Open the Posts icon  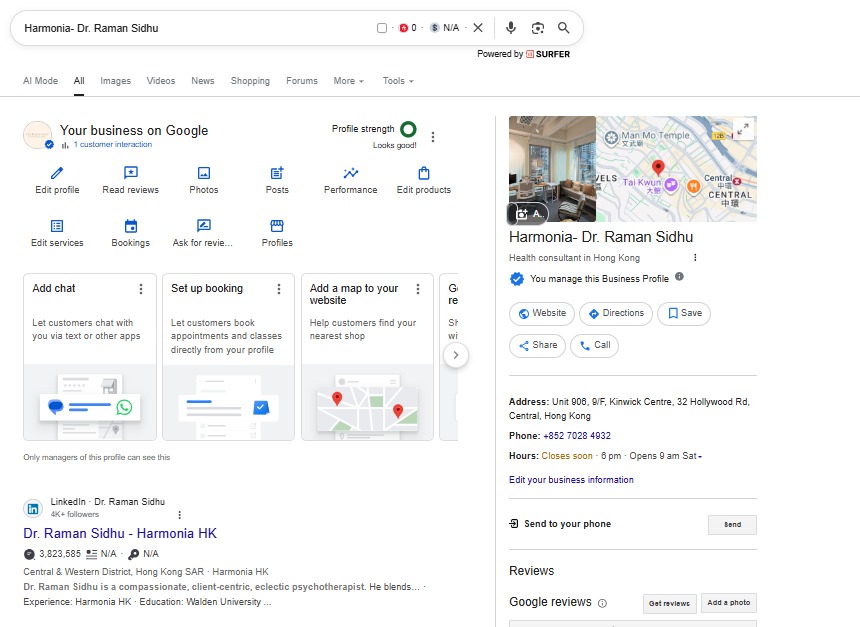coord(277,173)
